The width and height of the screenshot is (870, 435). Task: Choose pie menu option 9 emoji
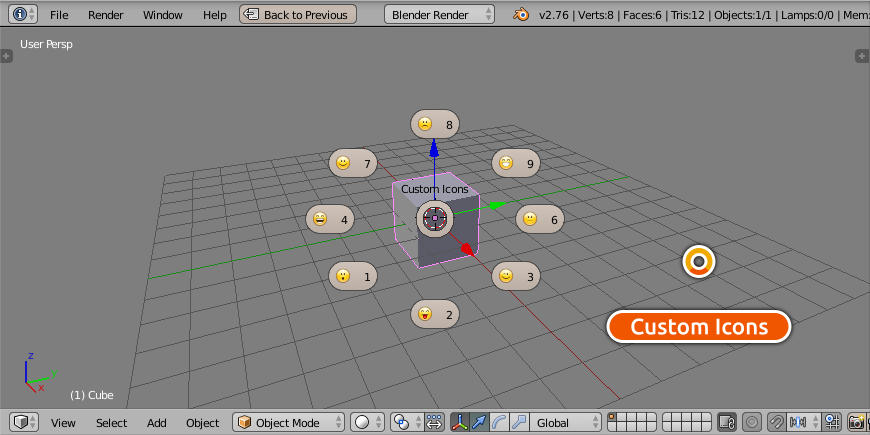click(516, 163)
